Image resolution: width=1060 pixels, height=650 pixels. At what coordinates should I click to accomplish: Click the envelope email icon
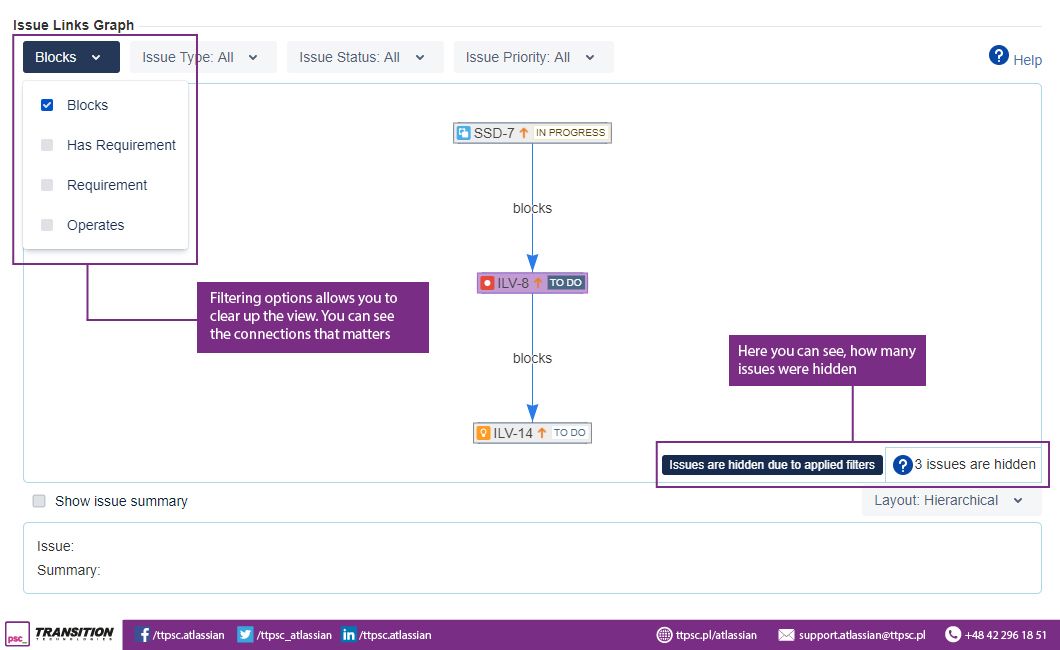tap(786, 634)
